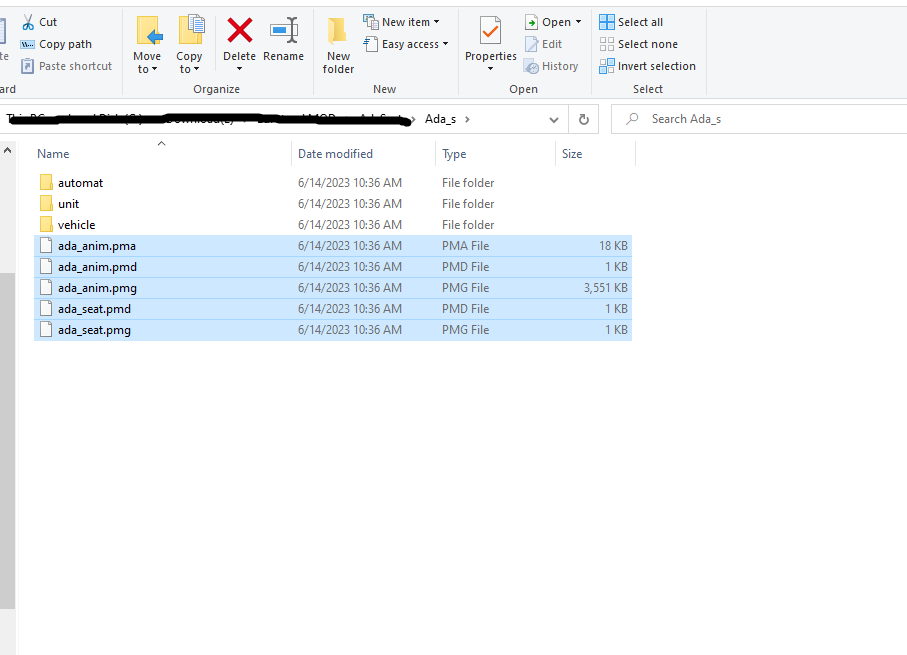Click the navigation pane scrollbar
Screen dimensions: 907x655
8,440
